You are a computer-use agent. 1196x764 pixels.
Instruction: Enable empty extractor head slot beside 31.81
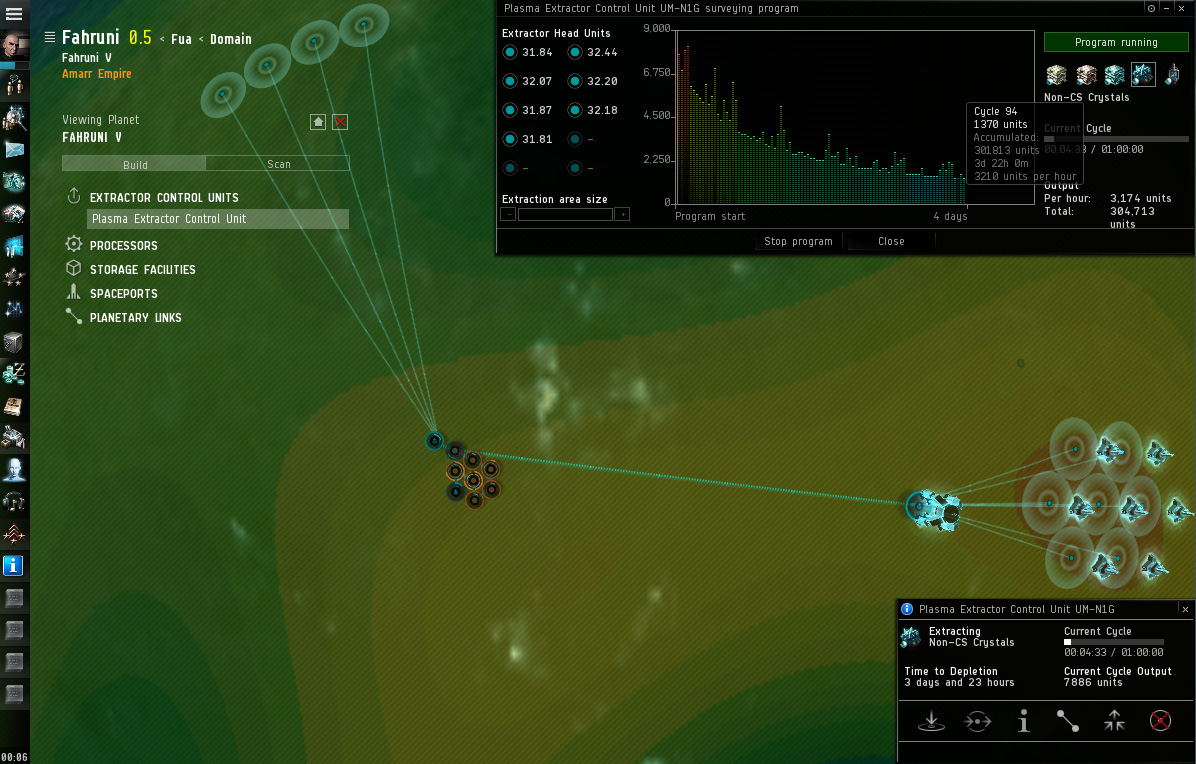click(575, 139)
